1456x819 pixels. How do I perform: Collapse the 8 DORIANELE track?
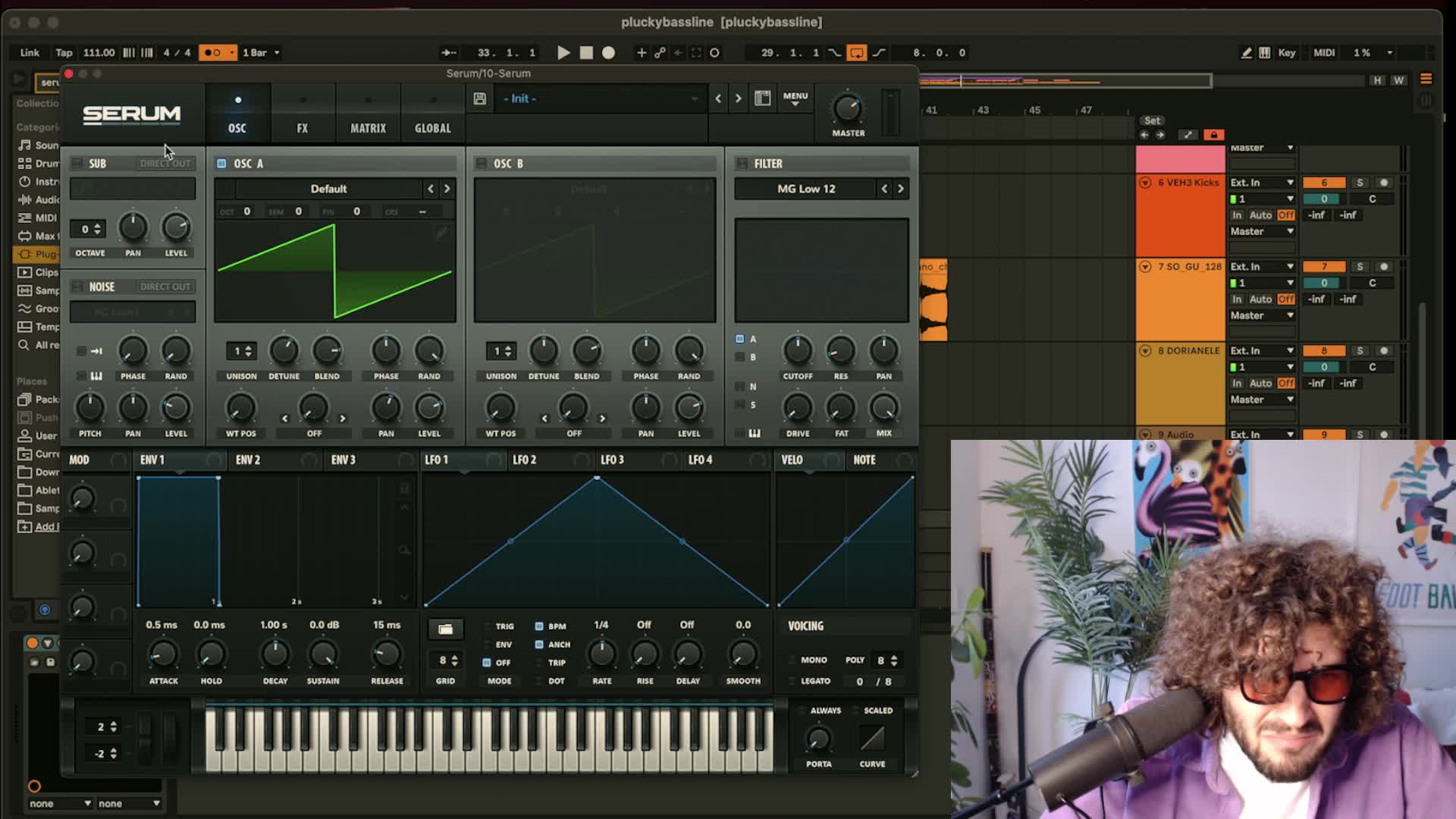click(1145, 351)
